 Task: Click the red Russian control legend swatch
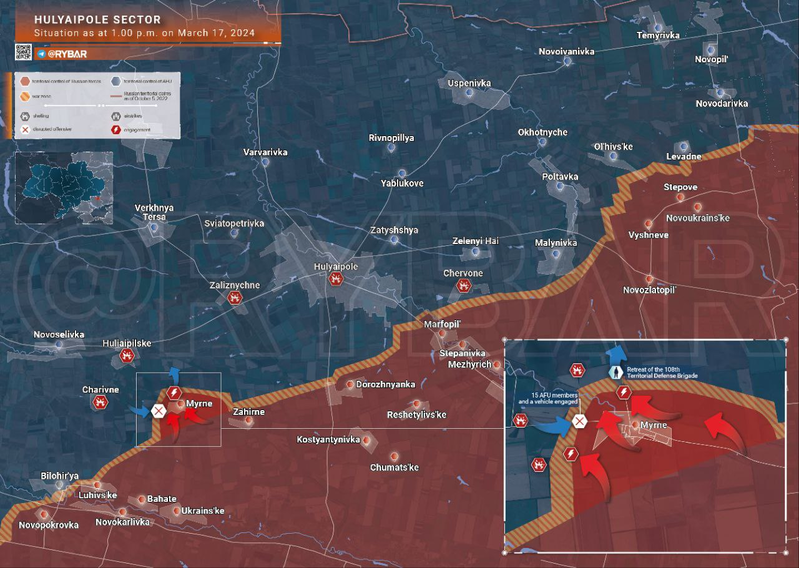[x=23, y=82]
